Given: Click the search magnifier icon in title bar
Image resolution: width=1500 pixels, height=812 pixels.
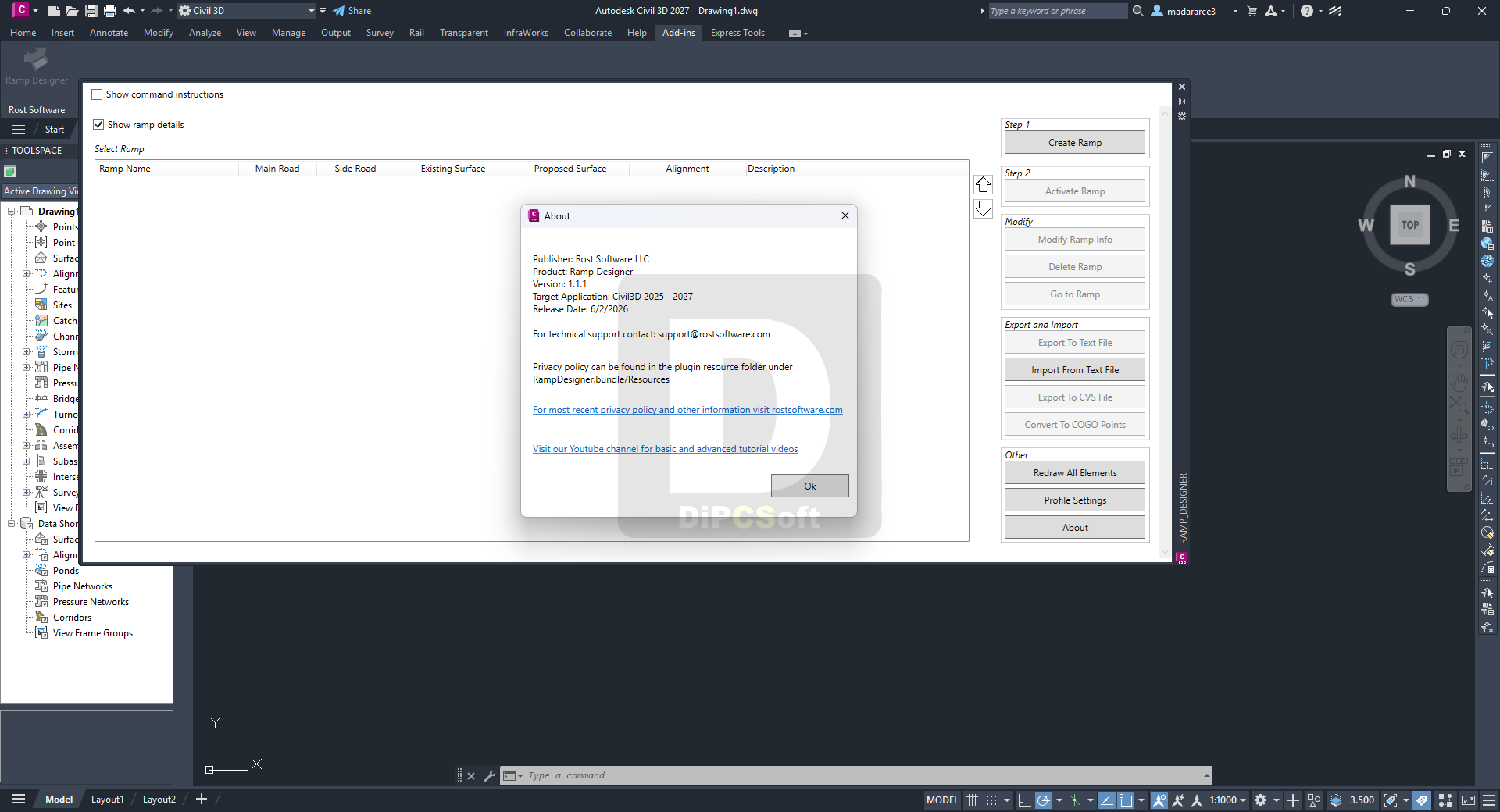Looking at the screenshot, I should tap(1138, 11).
